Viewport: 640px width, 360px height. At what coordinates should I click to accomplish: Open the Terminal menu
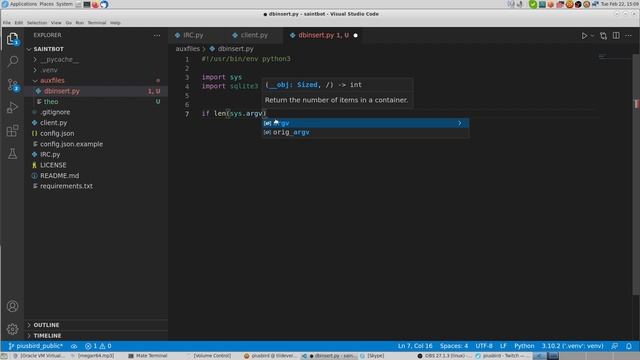pos(97,23)
